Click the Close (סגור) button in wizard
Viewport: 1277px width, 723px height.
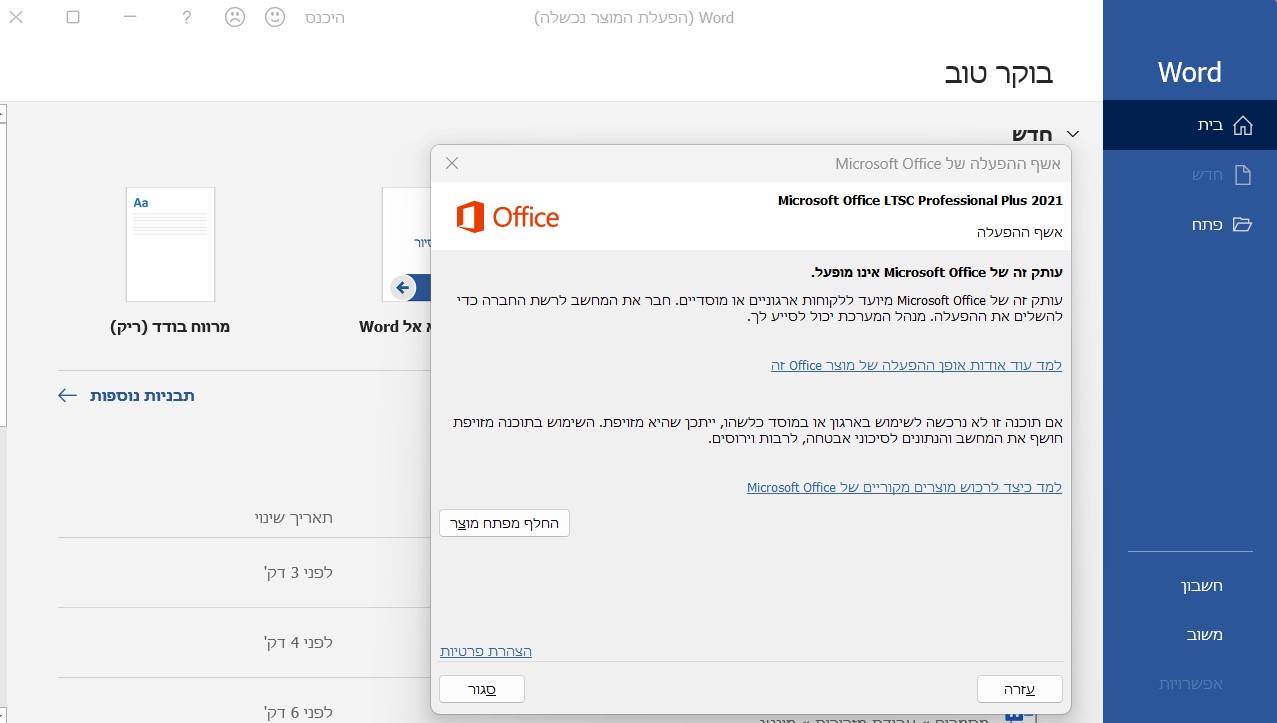482,689
